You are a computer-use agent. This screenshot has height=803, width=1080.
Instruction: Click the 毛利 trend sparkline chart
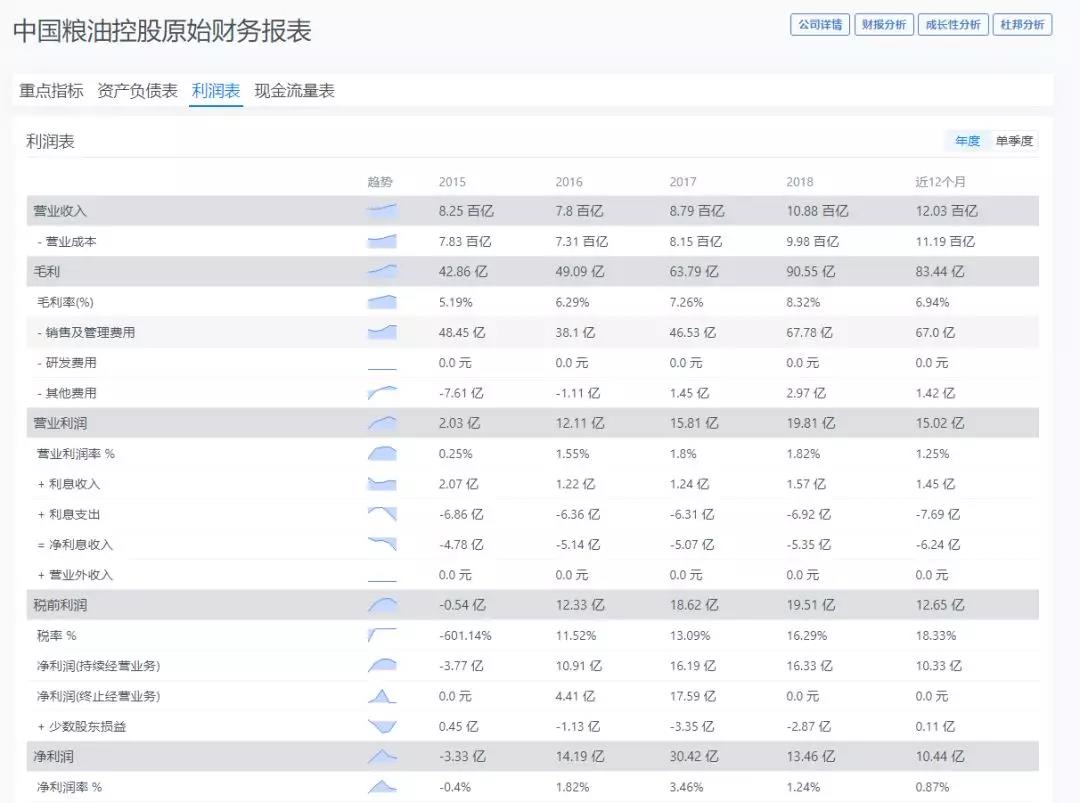tap(382, 271)
